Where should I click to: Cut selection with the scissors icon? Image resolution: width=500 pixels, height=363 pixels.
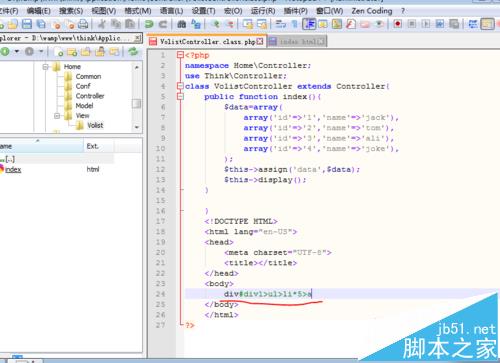tap(101, 24)
